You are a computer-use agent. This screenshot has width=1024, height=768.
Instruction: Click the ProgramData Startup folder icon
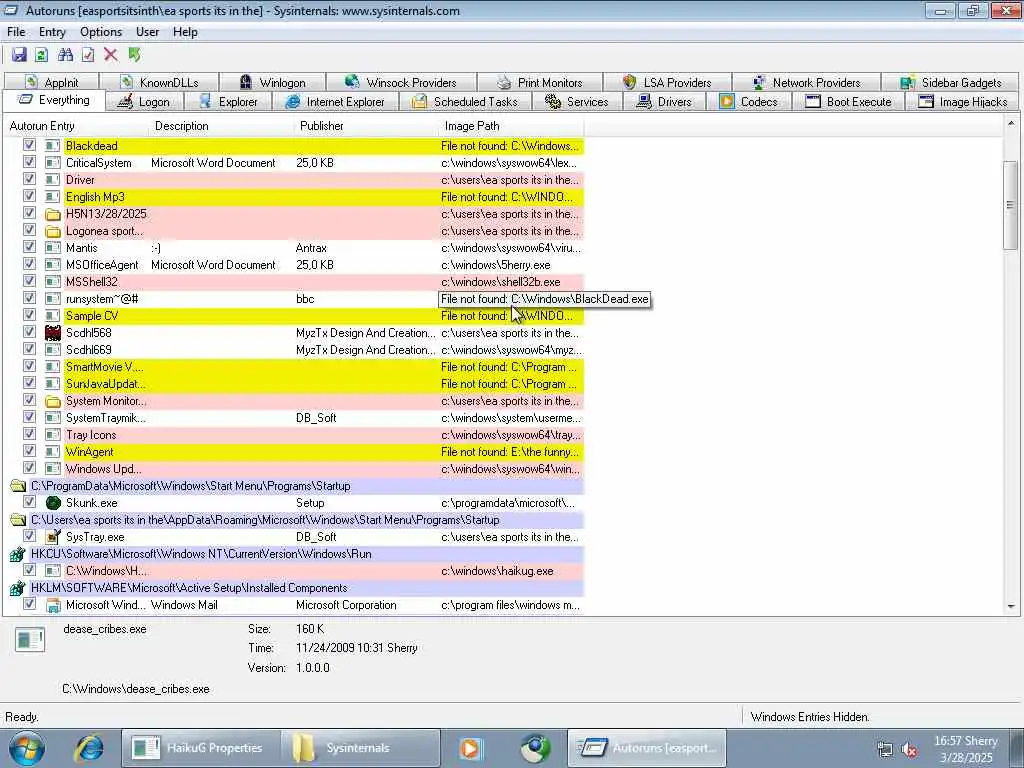[x=18, y=486]
